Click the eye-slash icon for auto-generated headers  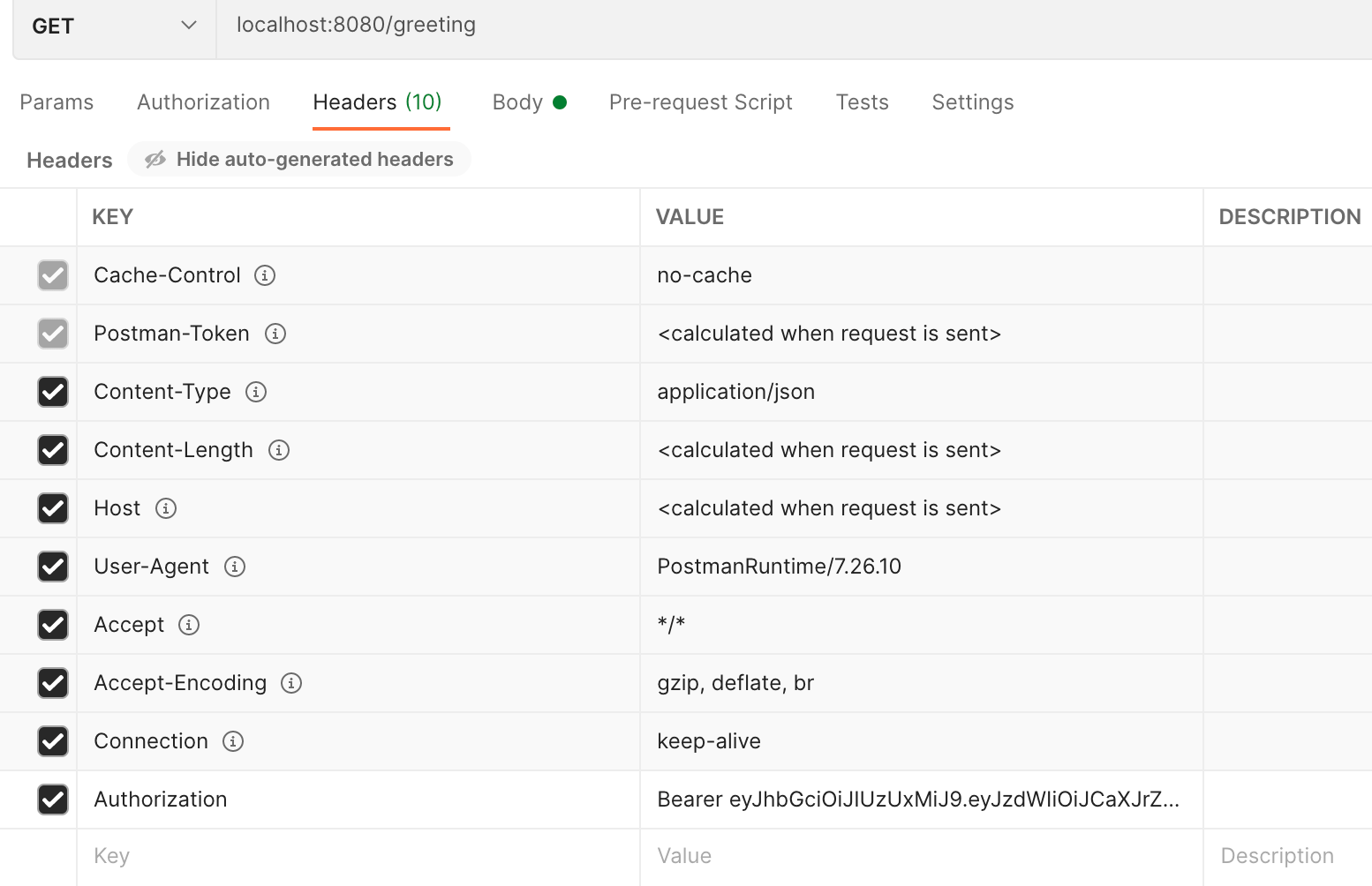(x=155, y=159)
